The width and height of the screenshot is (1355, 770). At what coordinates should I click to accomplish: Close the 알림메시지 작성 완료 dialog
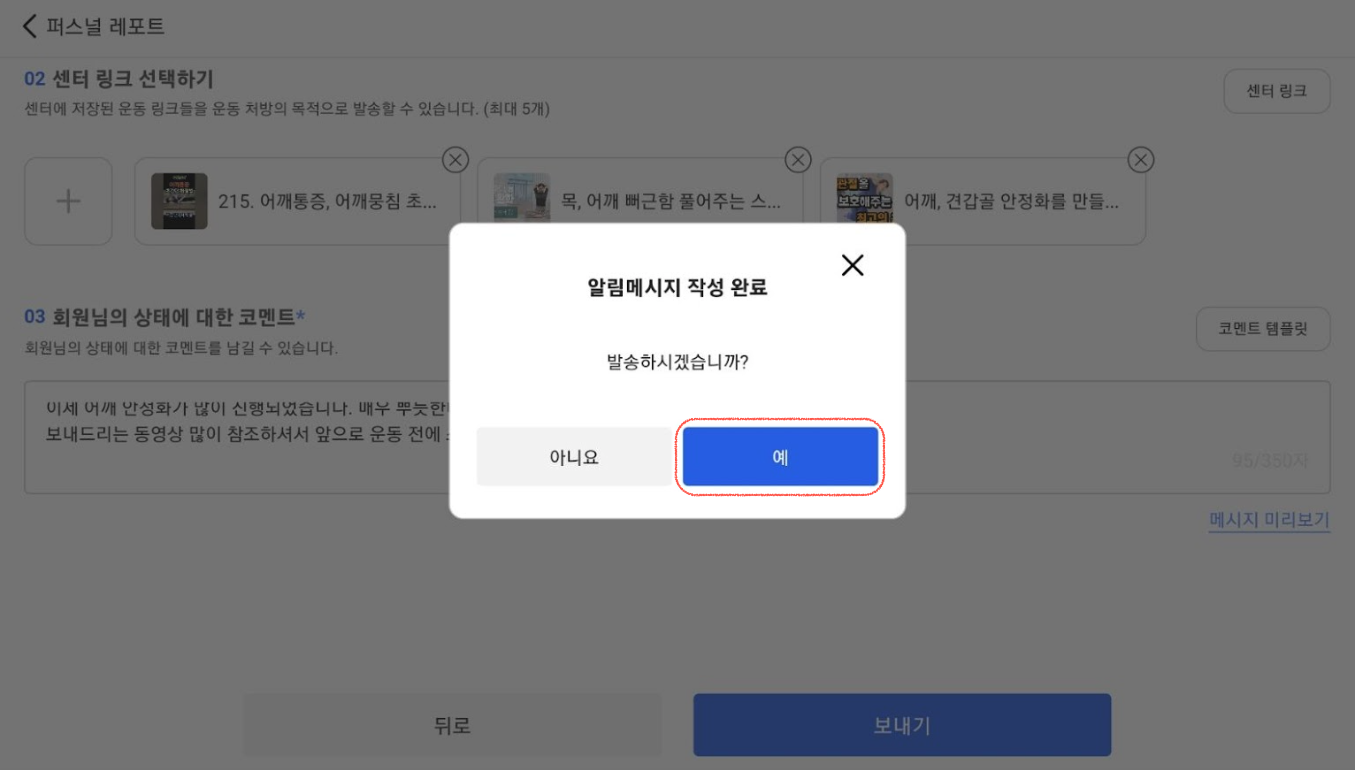[x=852, y=265]
